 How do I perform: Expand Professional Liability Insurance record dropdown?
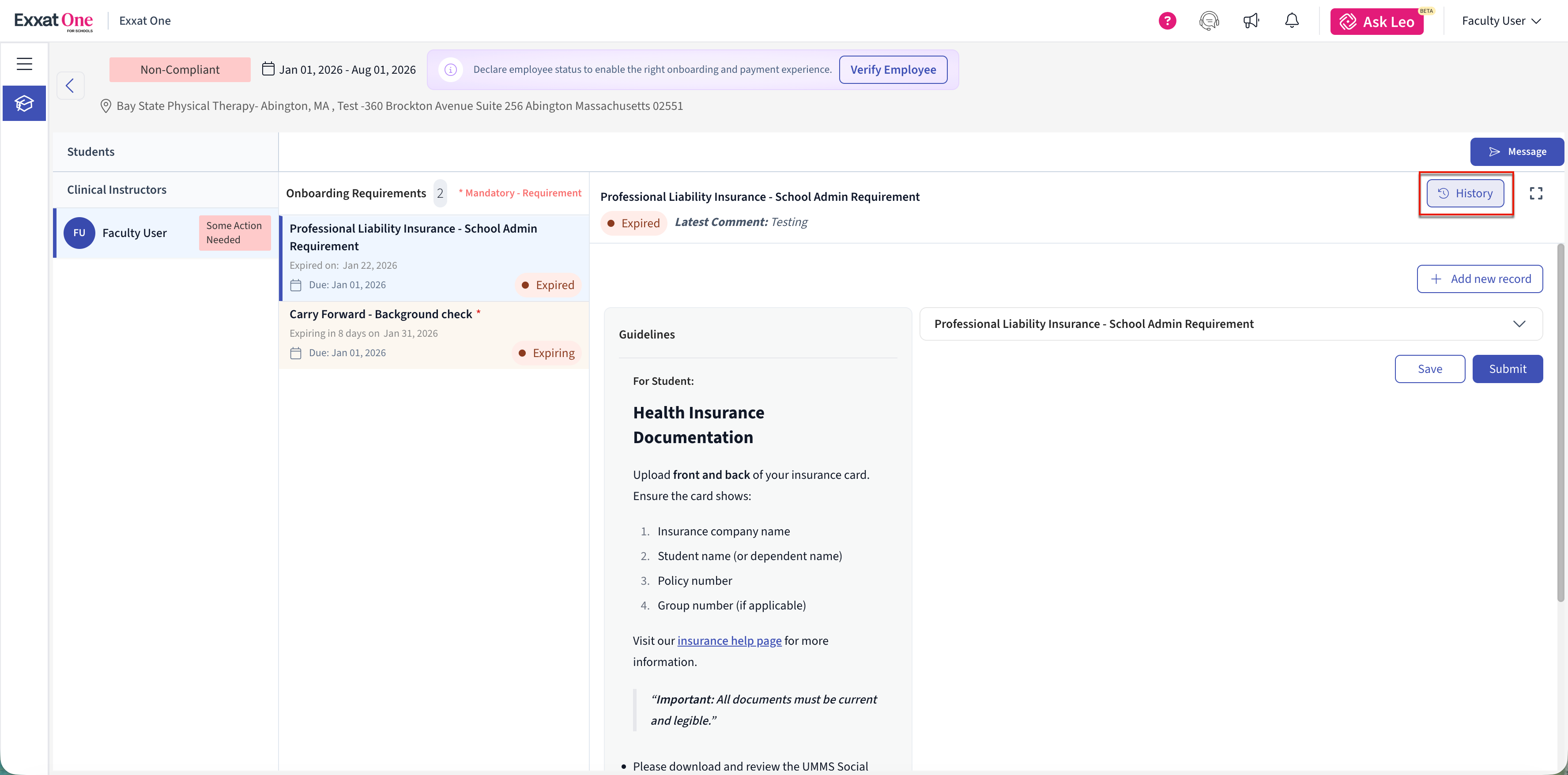pyautogui.click(x=1519, y=324)
